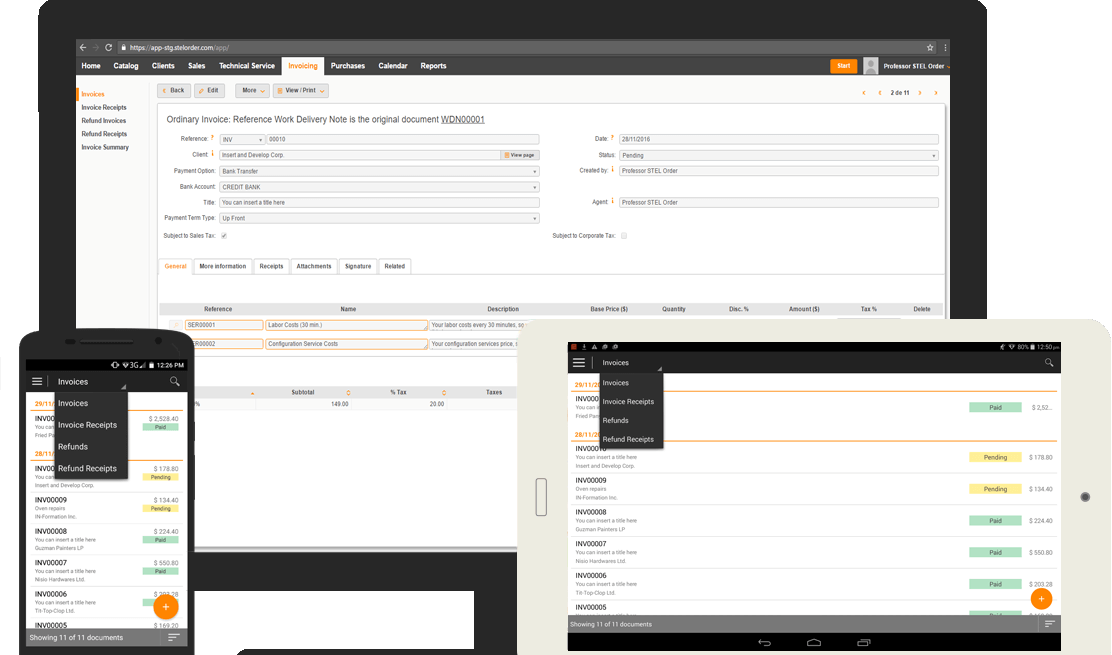The width and height of the screenshot is (1112, 655).
Task: Tap tablet Android recents button
Action: pyautogui.click(x=864, y=642)
